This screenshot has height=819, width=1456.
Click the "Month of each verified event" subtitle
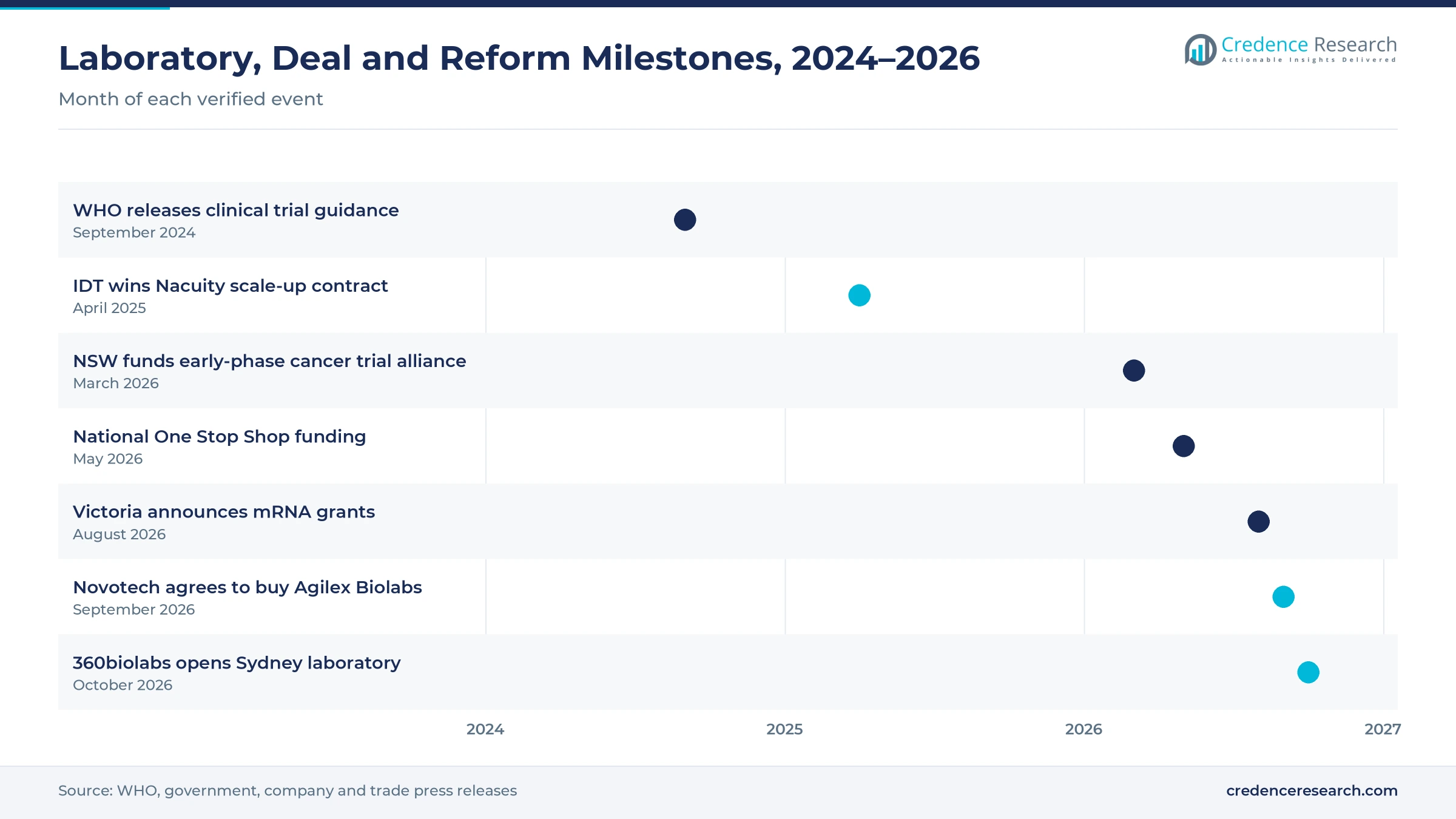[190, 99]
